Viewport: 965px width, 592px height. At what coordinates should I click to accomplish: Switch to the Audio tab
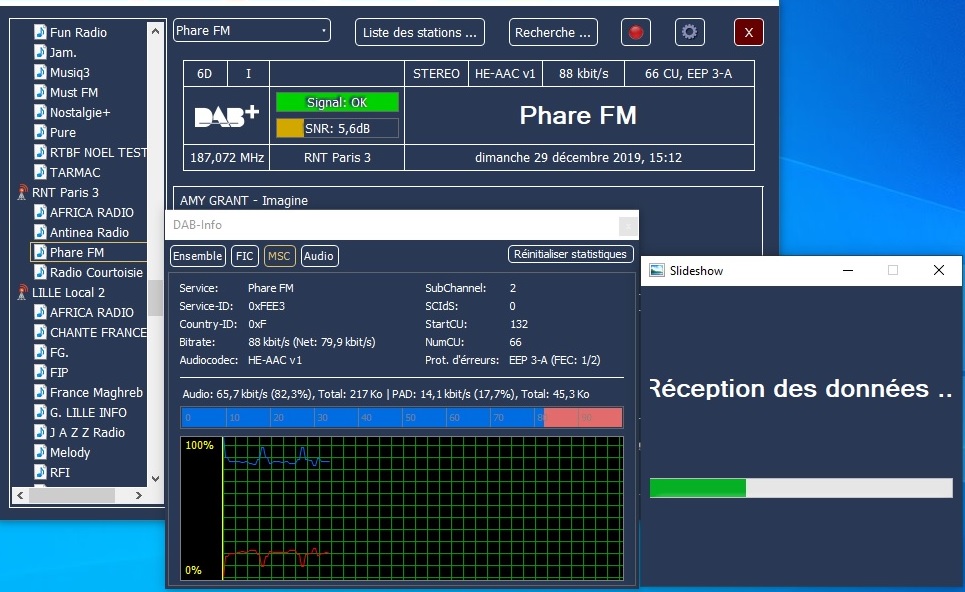[319, 256]
